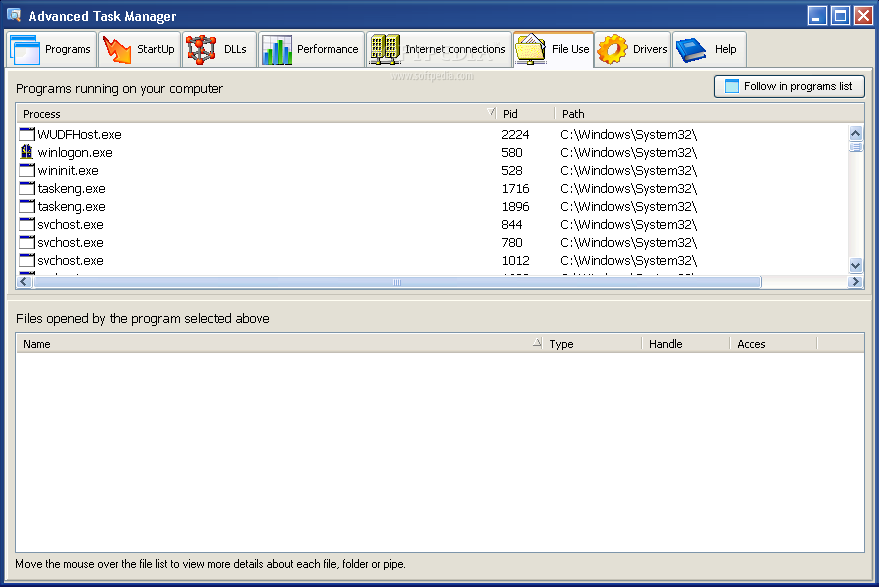Open the Drivers tab
879x587 pixels.
tap(632, 49)
